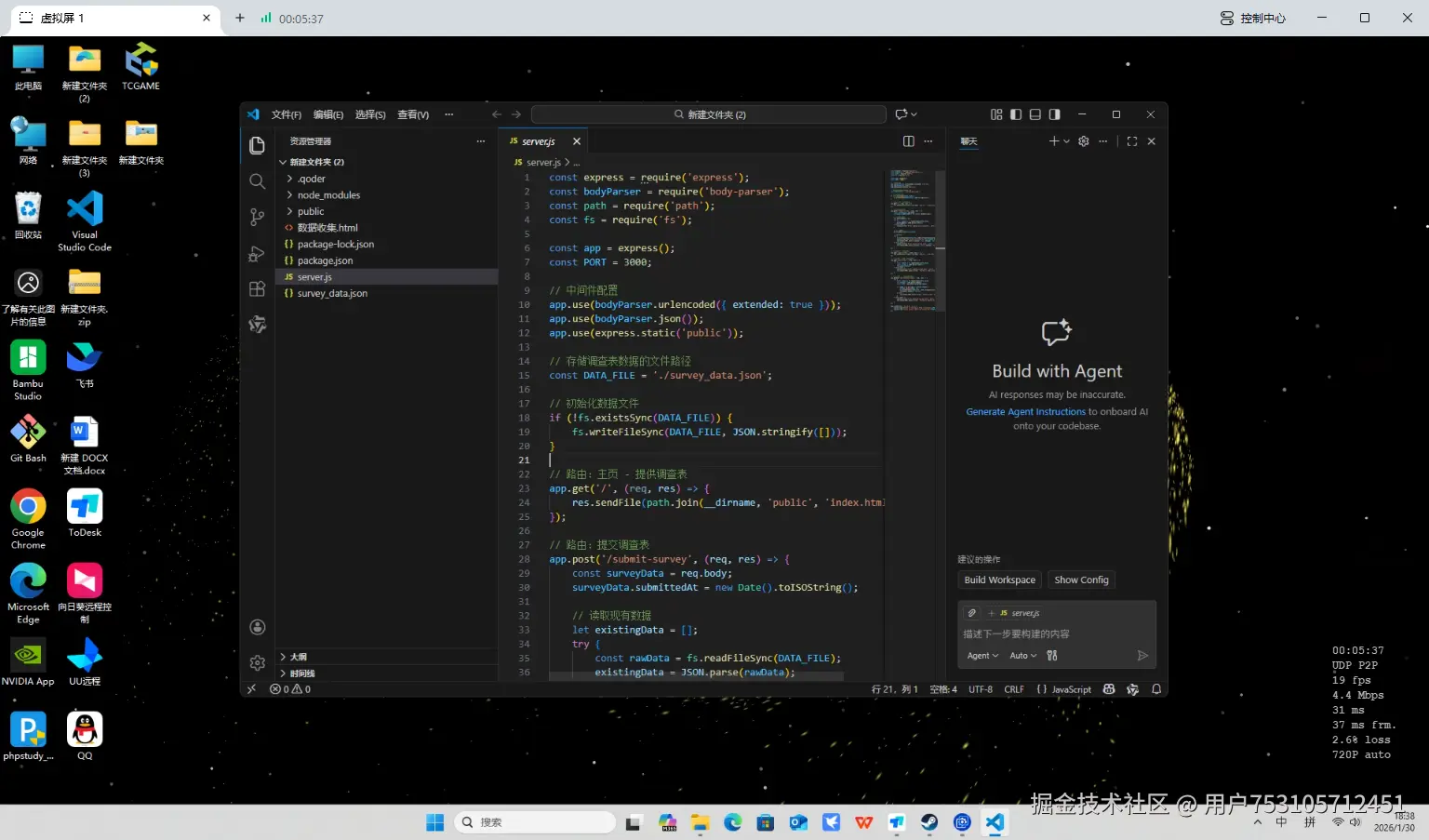Open the menu bar overflow ellipsis
The width and height of the screenshot is (1429, 840).
(x=449, y=114)
